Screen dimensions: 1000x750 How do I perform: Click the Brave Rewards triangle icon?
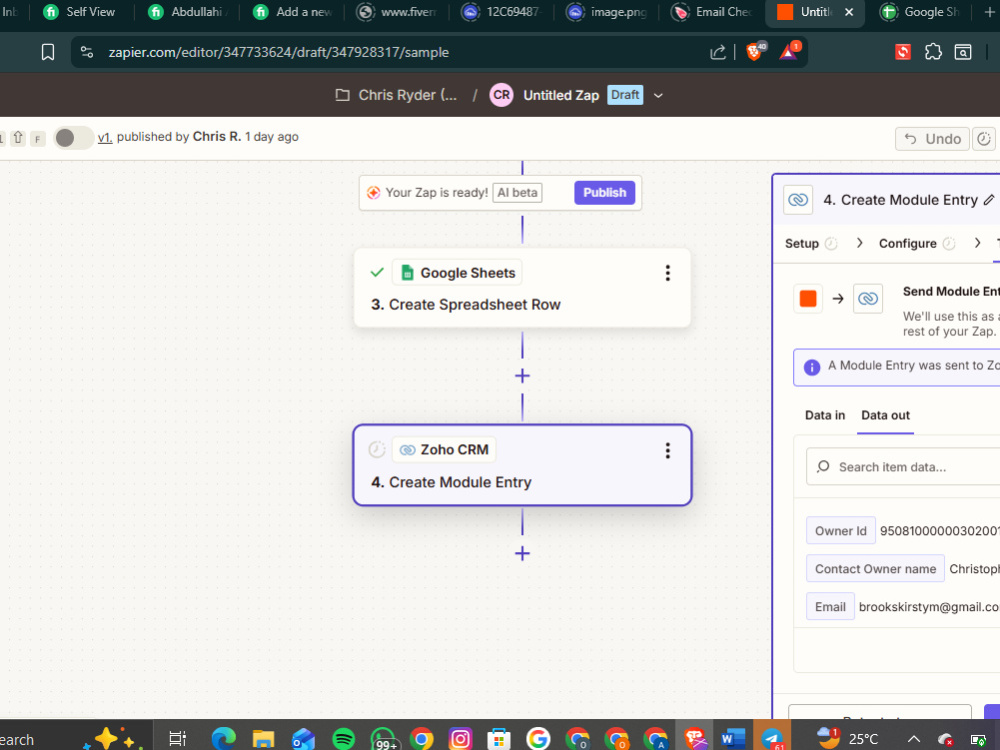point(790,51)
